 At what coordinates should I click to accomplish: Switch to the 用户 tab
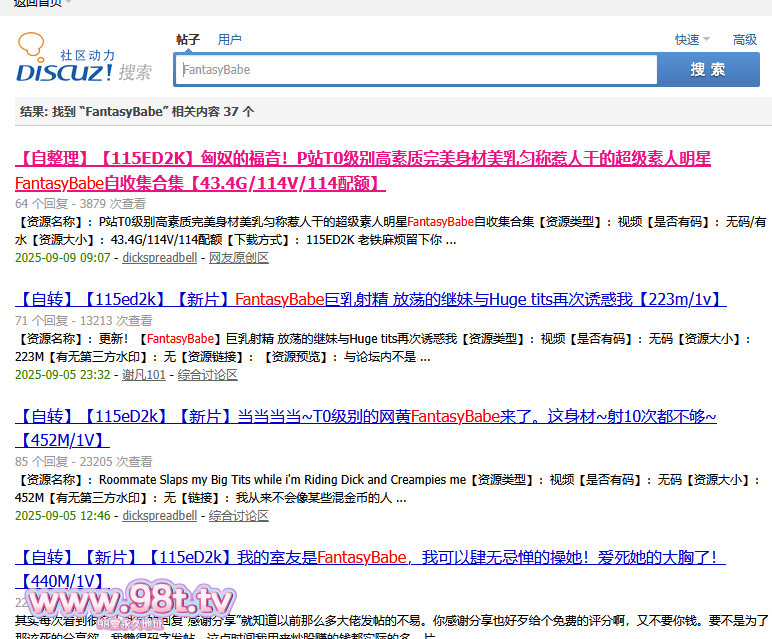[x=229, y=39]
